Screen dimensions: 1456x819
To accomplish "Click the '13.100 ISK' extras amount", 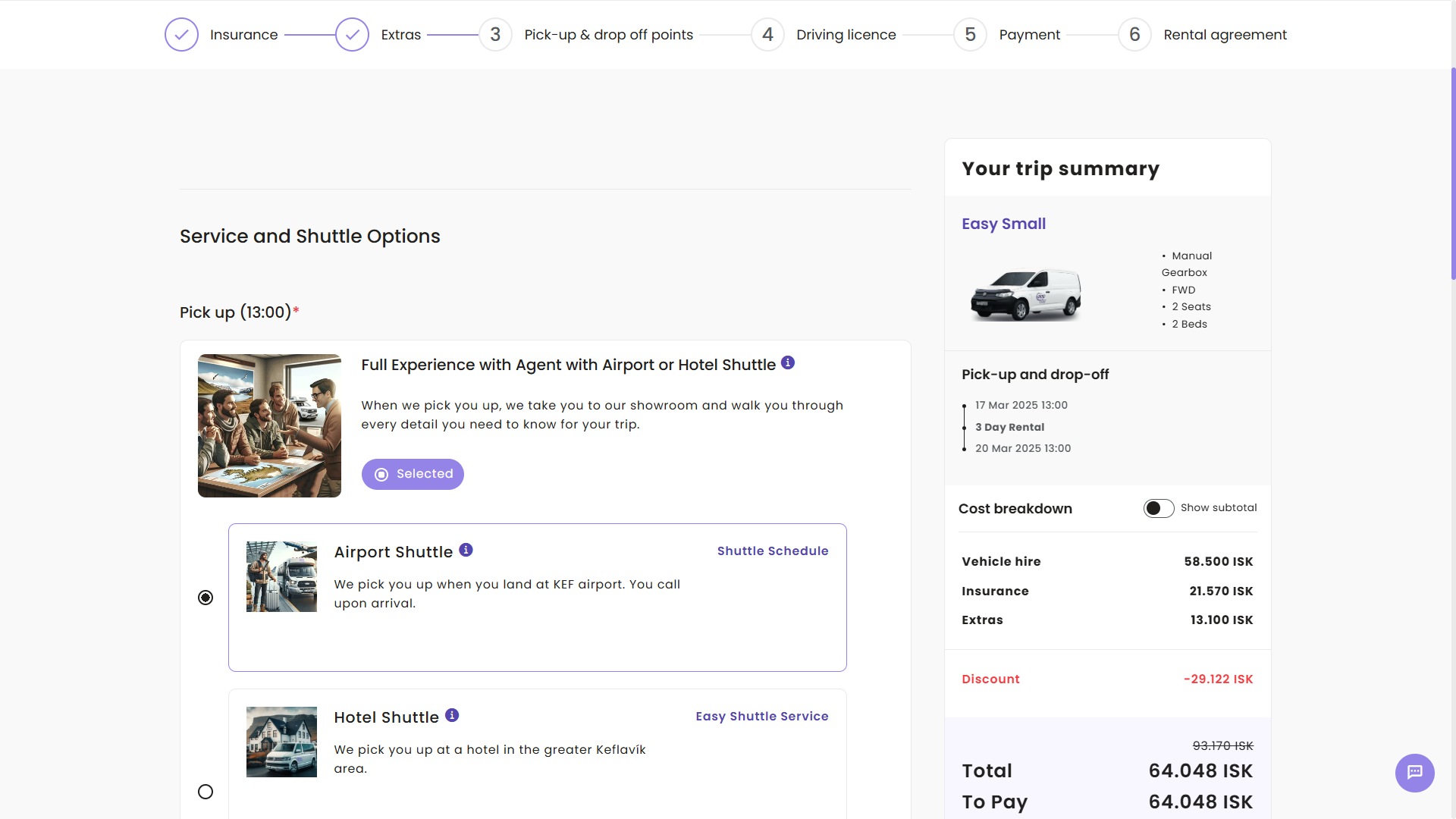I will pyautogui.click(x=1222, y=620).
